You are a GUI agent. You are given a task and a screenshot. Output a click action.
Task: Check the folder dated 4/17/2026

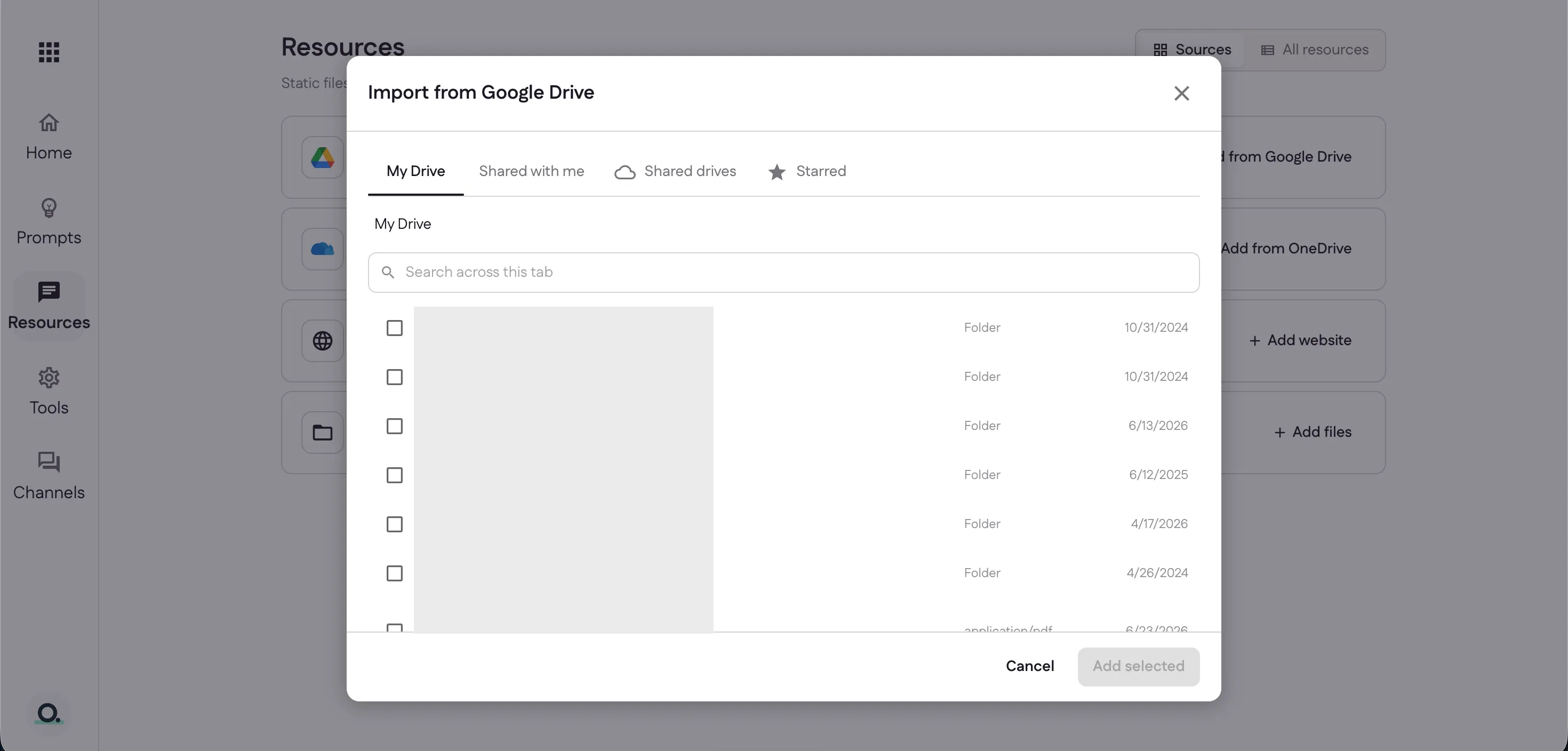pos(395,525)
